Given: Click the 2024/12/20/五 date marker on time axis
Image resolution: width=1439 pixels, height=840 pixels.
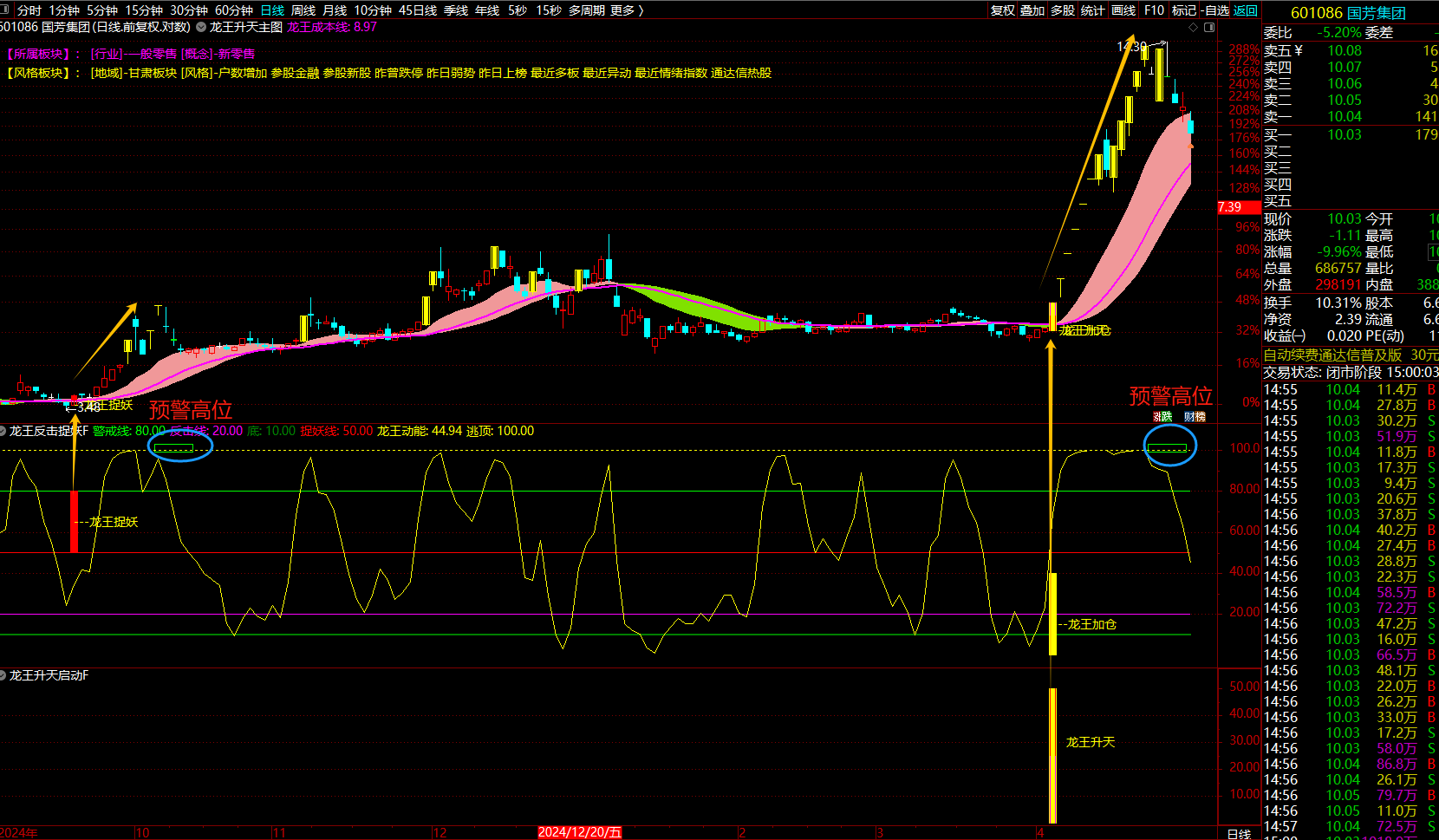Looking at the screenshot, I should click(x=580, y=832).
